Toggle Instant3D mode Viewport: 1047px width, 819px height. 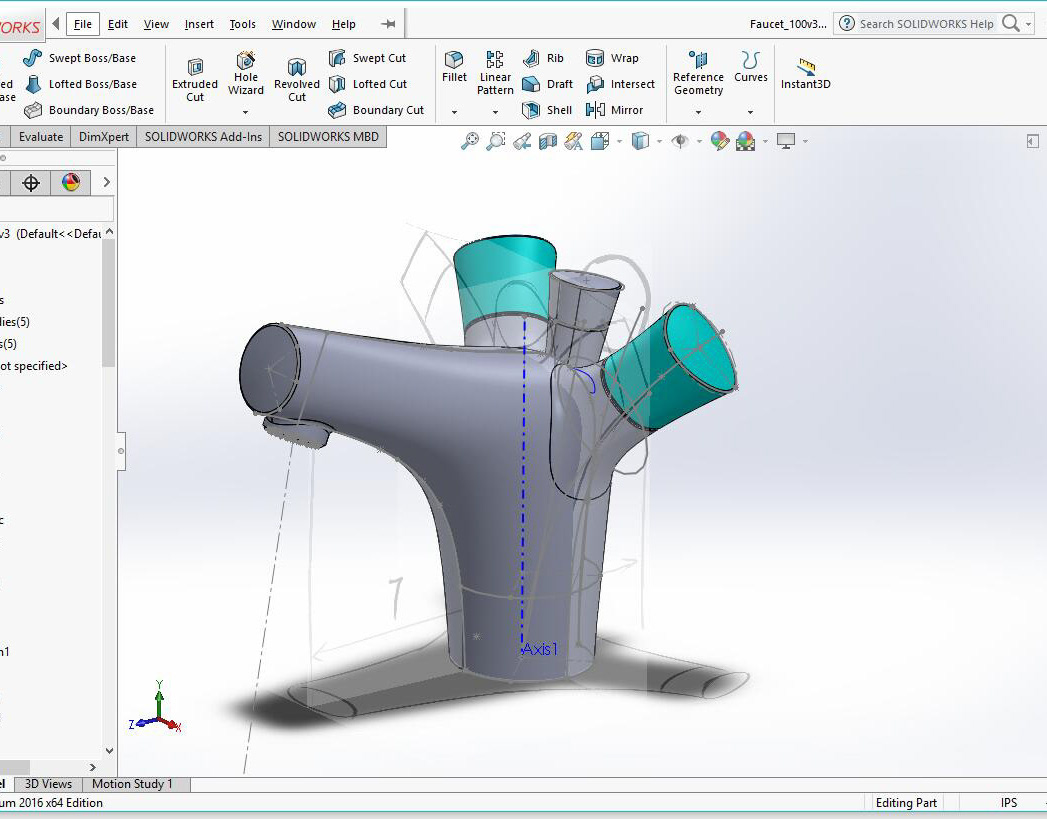pos(805,74)
